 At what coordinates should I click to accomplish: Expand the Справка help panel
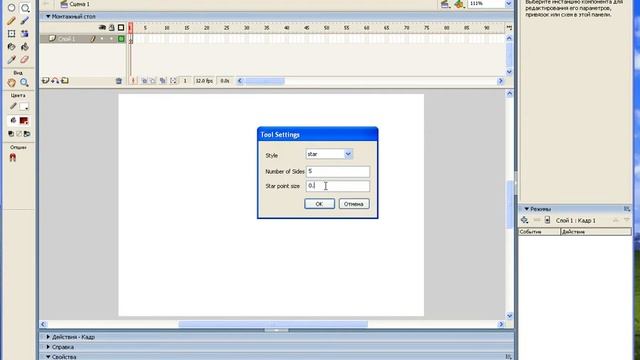point(48,347)
